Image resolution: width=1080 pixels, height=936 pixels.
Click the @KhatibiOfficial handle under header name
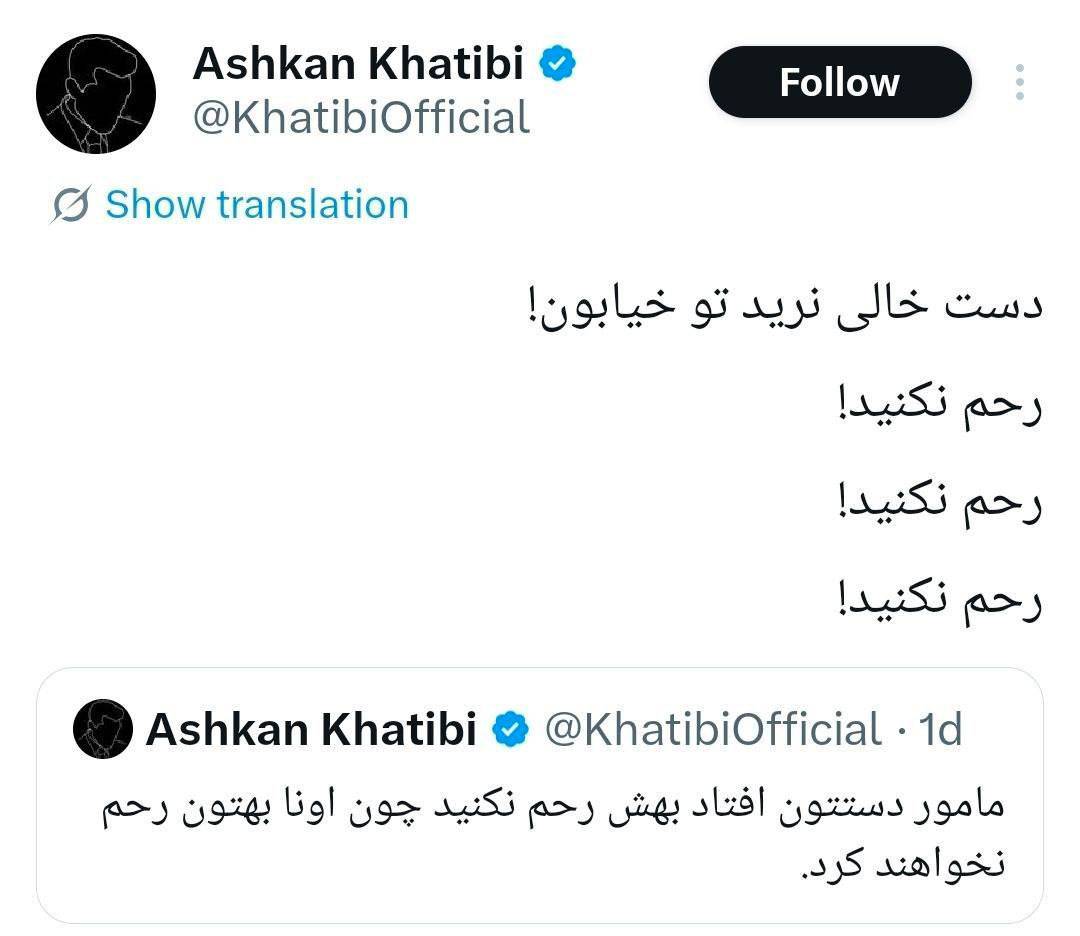click(x=361, y=118)
